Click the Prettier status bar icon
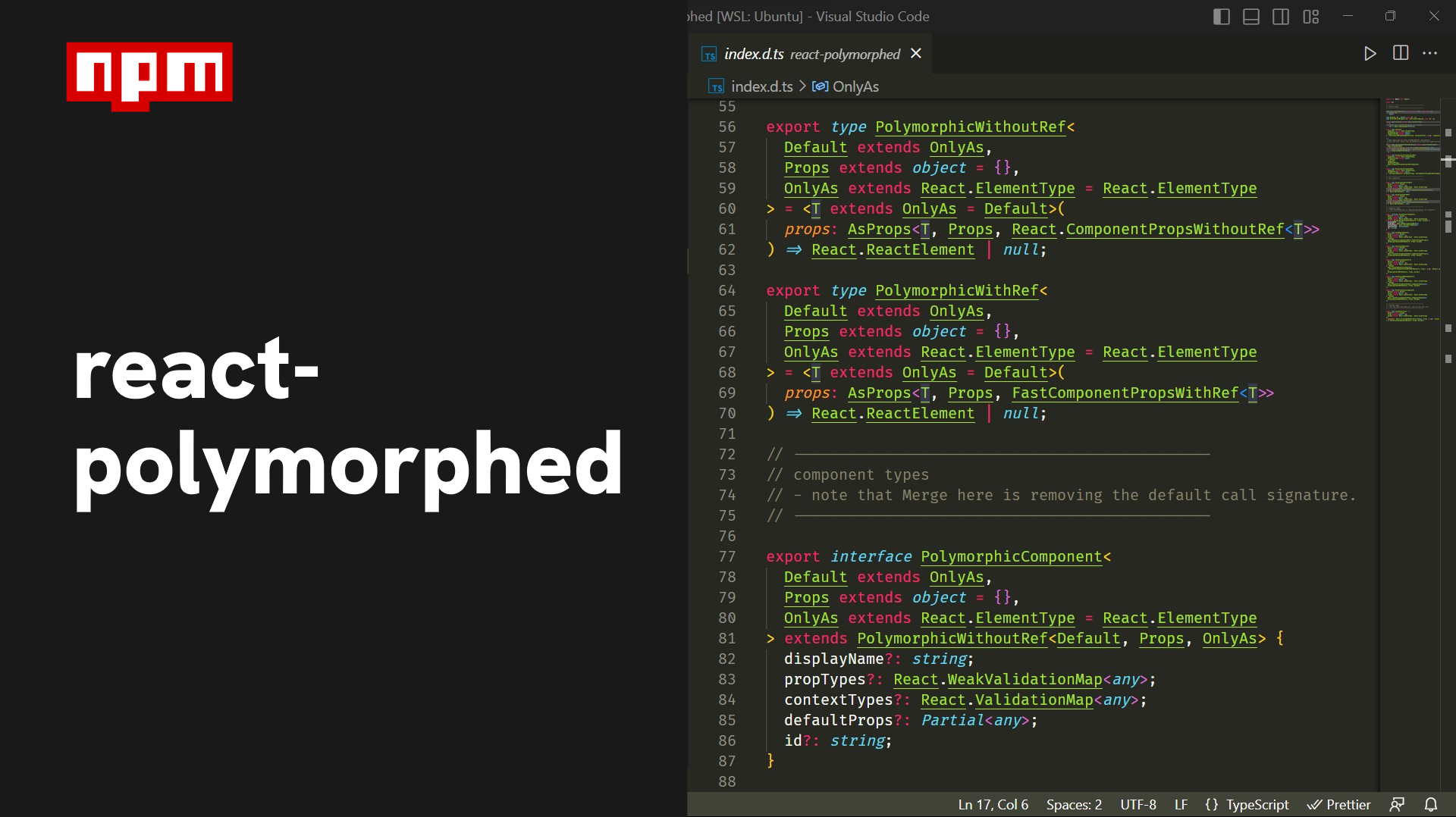The height and width of the screenshot is (817, 1456). (1339, 804)
